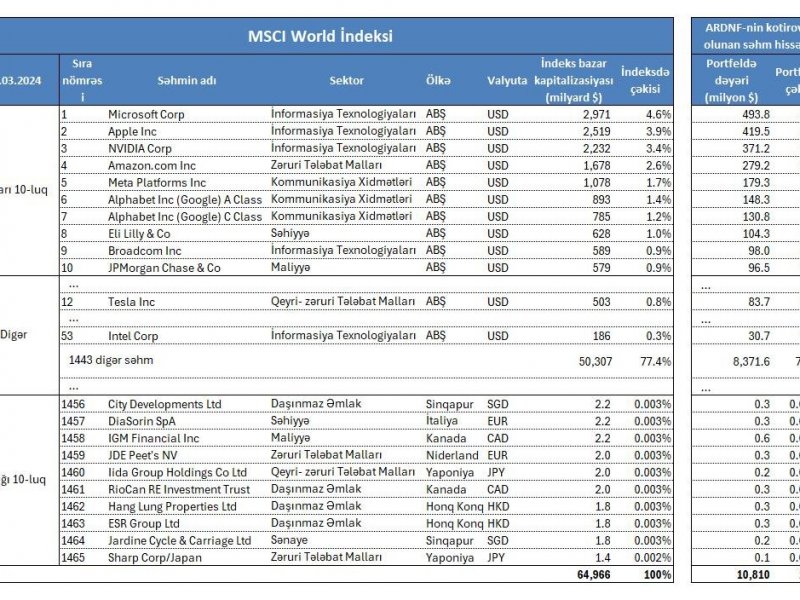The width and height of the screenshot is (800, 600).
Task: Select the 'JPMorgan Chase & Co' cell
Action: [164, 268]
